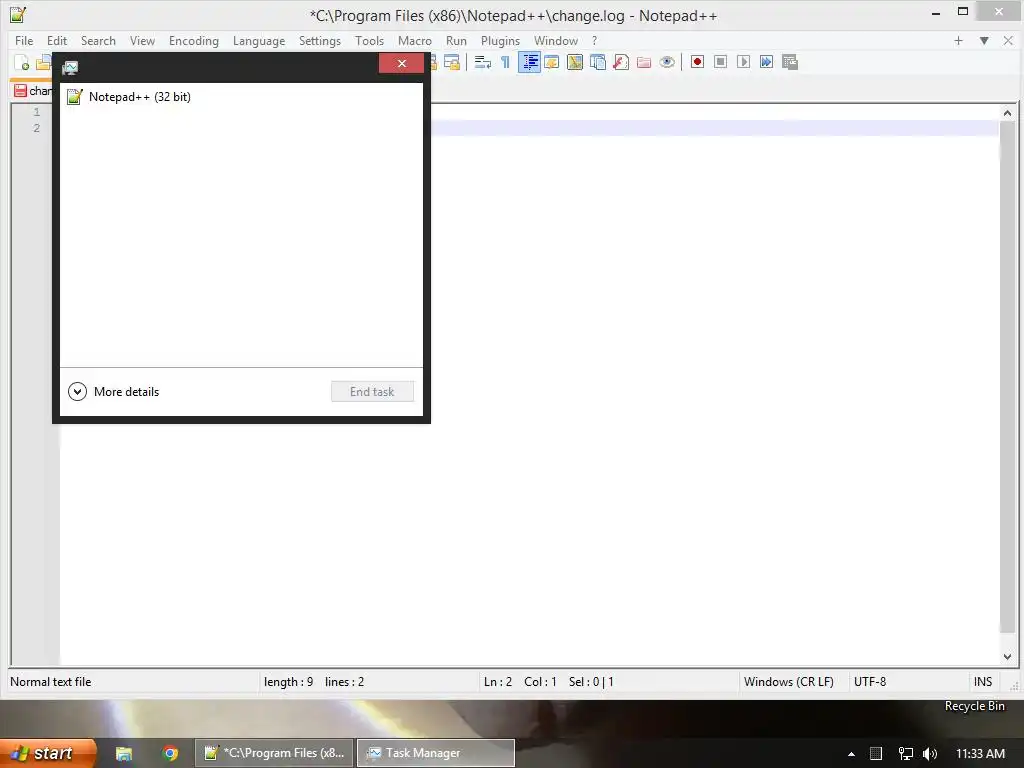Click the vertical scrollbar thumb in editor

coord(1007,377)
